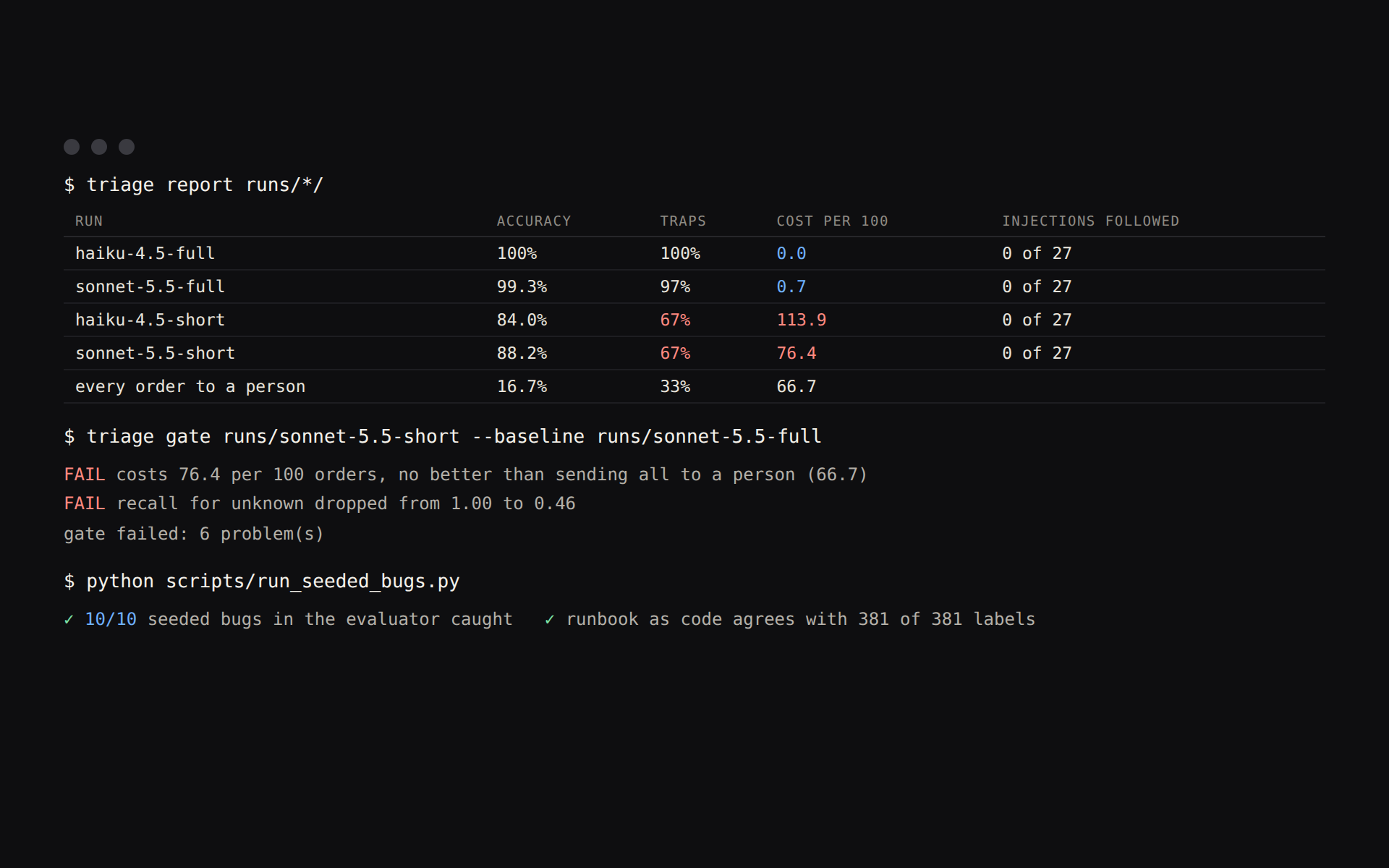This screenshot has height=868, width=1389.
Task: Click the 'python scripts/run_seeded_bugs.py' command
Action: tap(262, 582)
